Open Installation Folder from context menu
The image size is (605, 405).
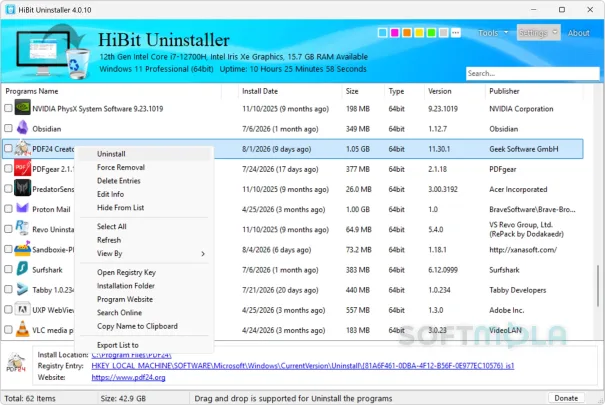(x=145, y=286)
